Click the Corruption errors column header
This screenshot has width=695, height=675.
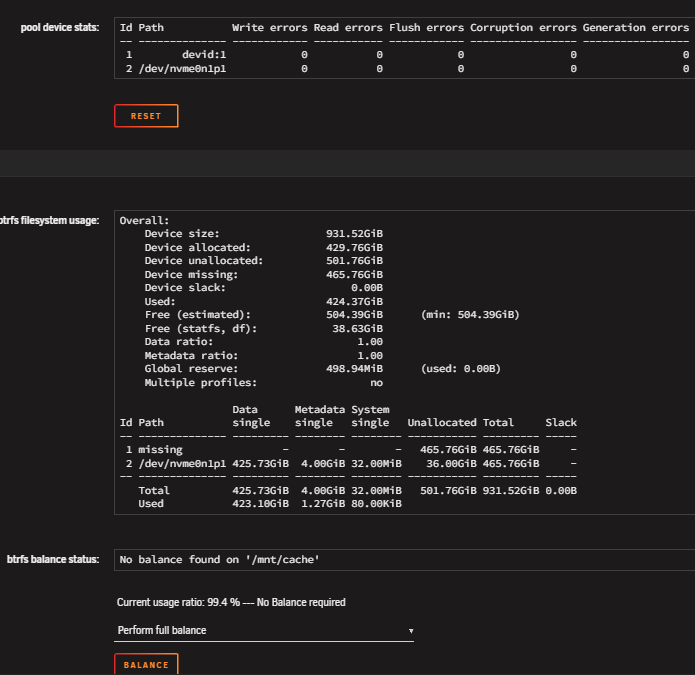tap(523, 27)
